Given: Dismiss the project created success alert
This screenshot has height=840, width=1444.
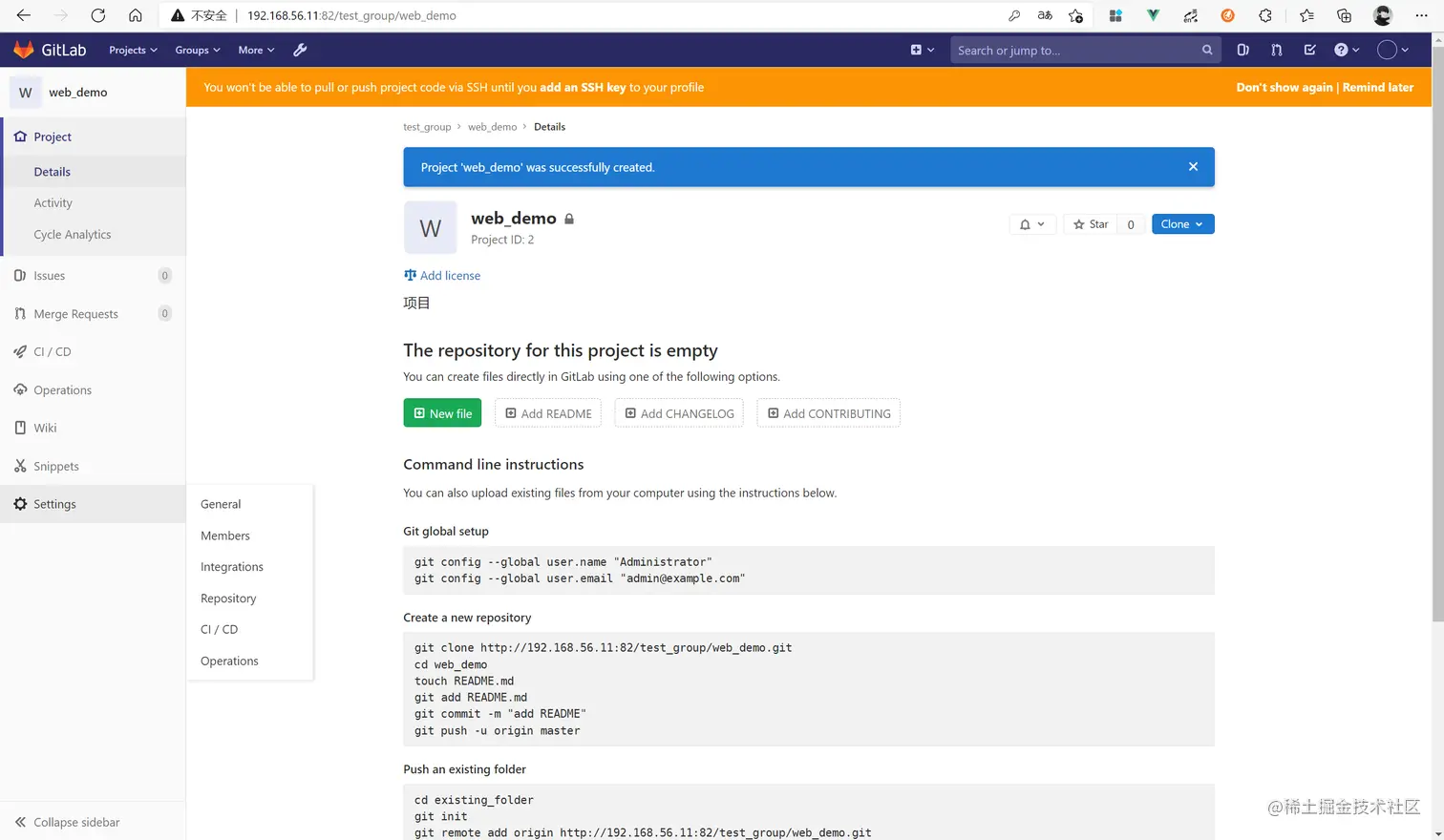Looking at the screenshot, I should tap(1193, 166).
